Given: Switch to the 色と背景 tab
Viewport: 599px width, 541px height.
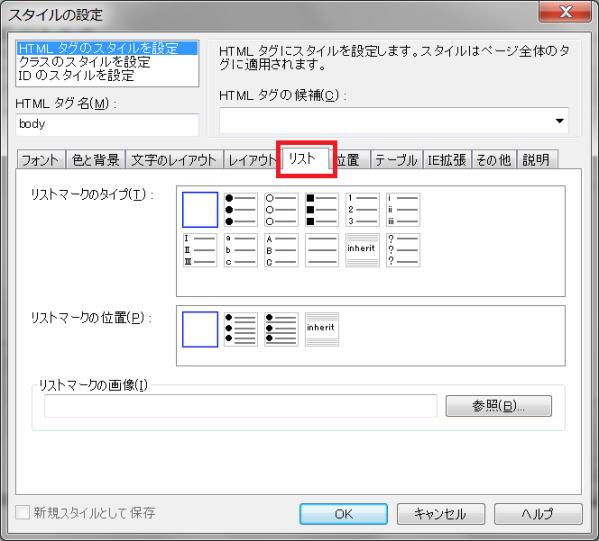Looking at the screenshot, I should point(96,160).
